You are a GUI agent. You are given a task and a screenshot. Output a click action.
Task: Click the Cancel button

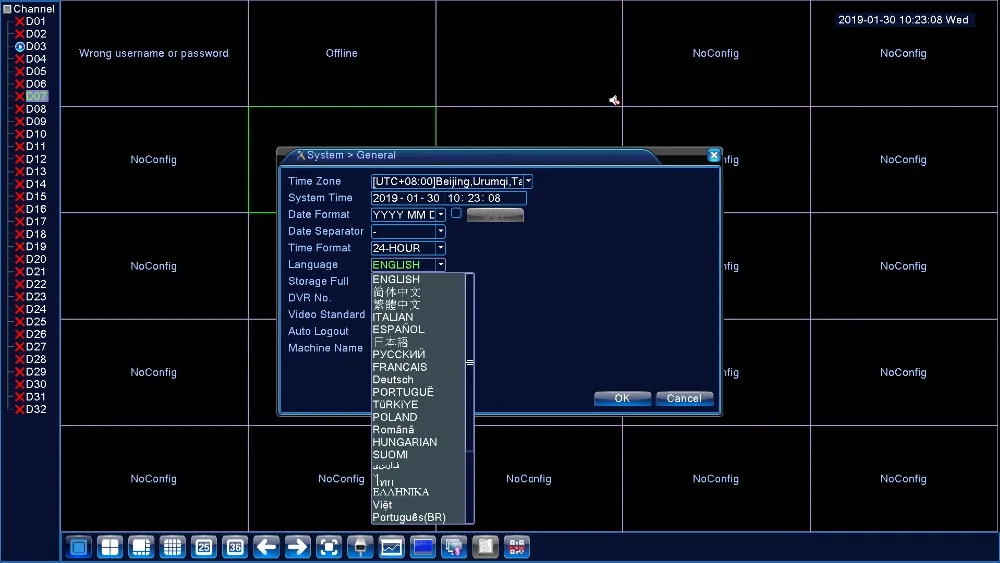point(684,398)
